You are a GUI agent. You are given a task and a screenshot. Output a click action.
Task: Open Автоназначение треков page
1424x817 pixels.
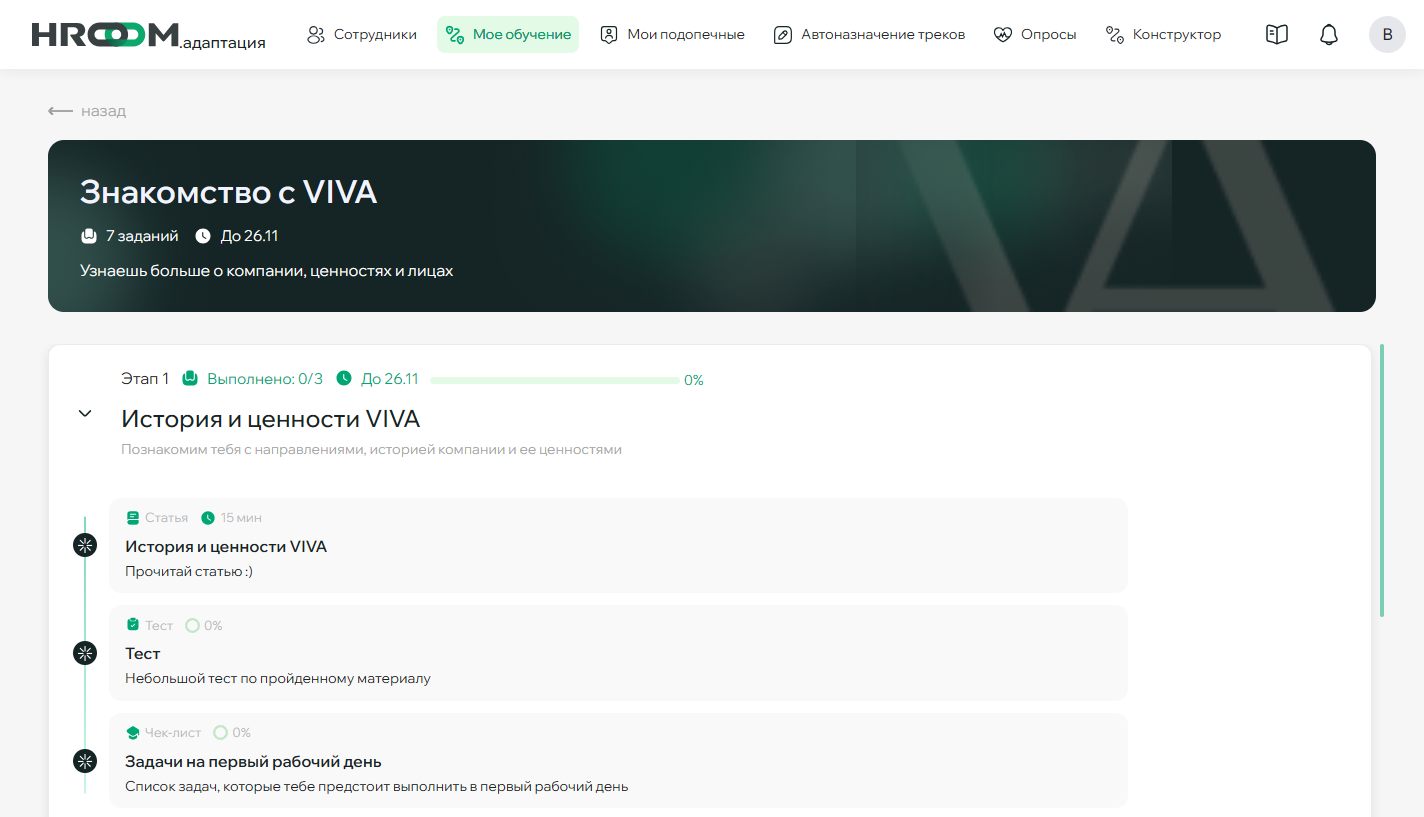click(869, 35)
